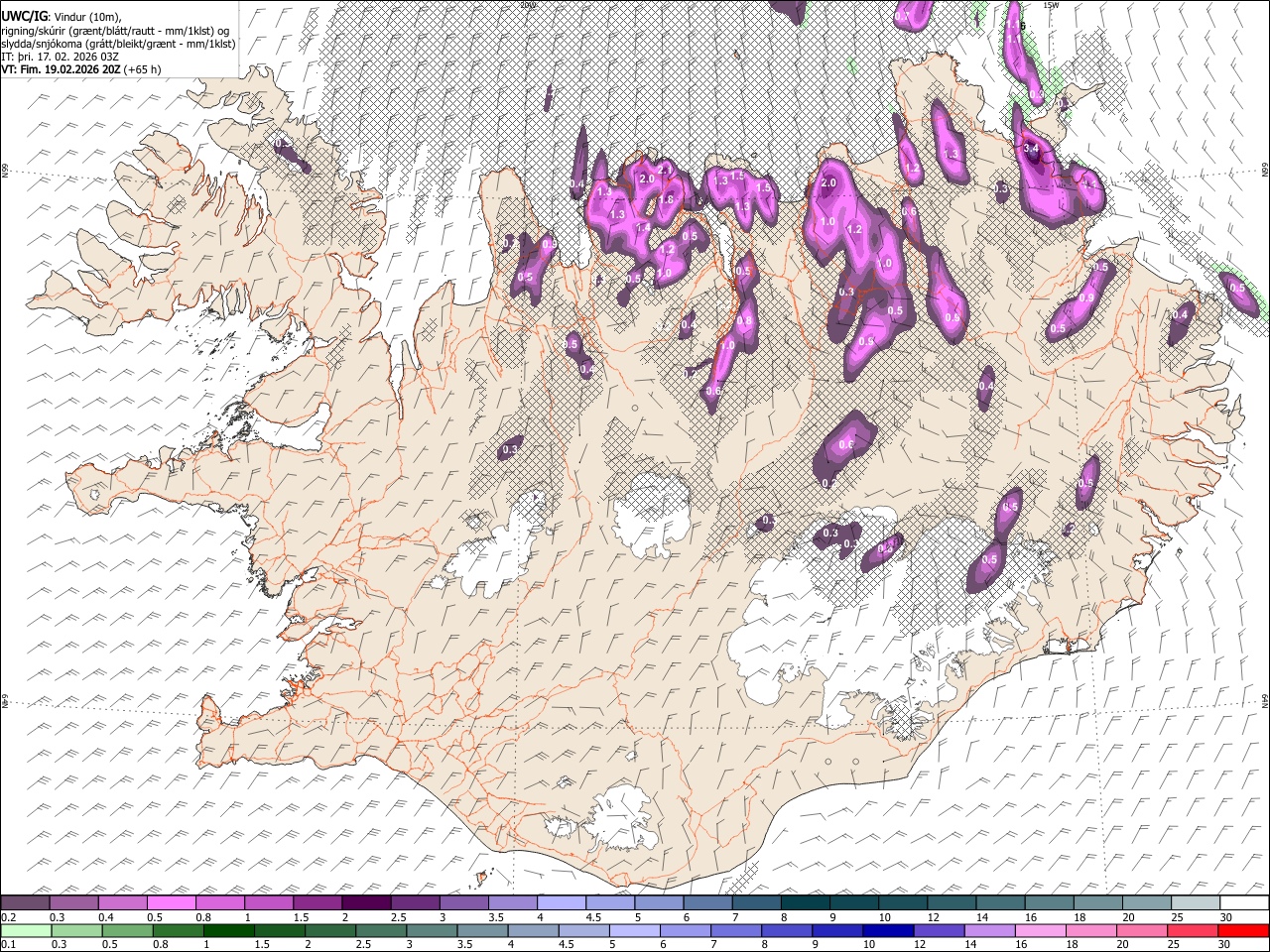Image resolution: width=1270 pixels, height=952 pixels.
Task: Pick the darkest purple 2–2.5 upper scale swatch
Action: pyautogui.click(x=366, y=903)
